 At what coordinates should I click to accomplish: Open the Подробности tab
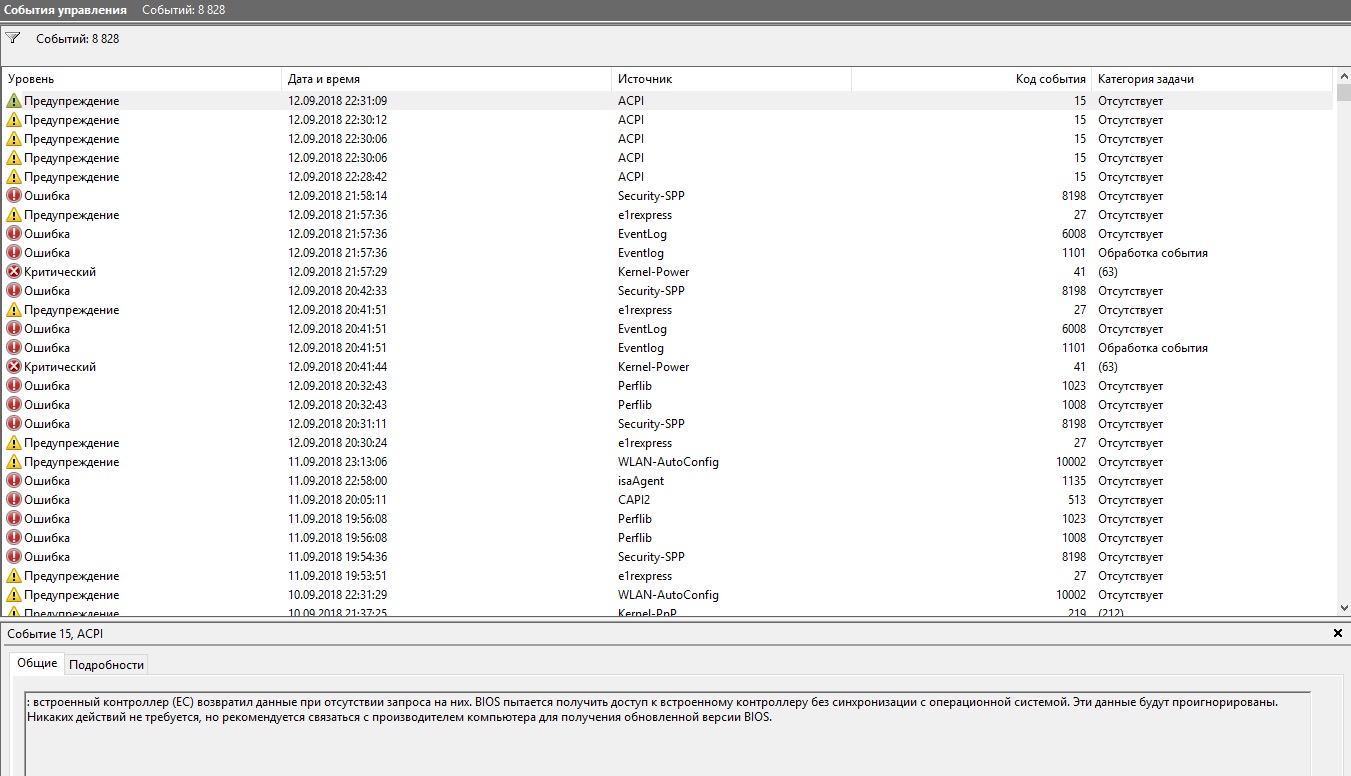coord(107,665)
